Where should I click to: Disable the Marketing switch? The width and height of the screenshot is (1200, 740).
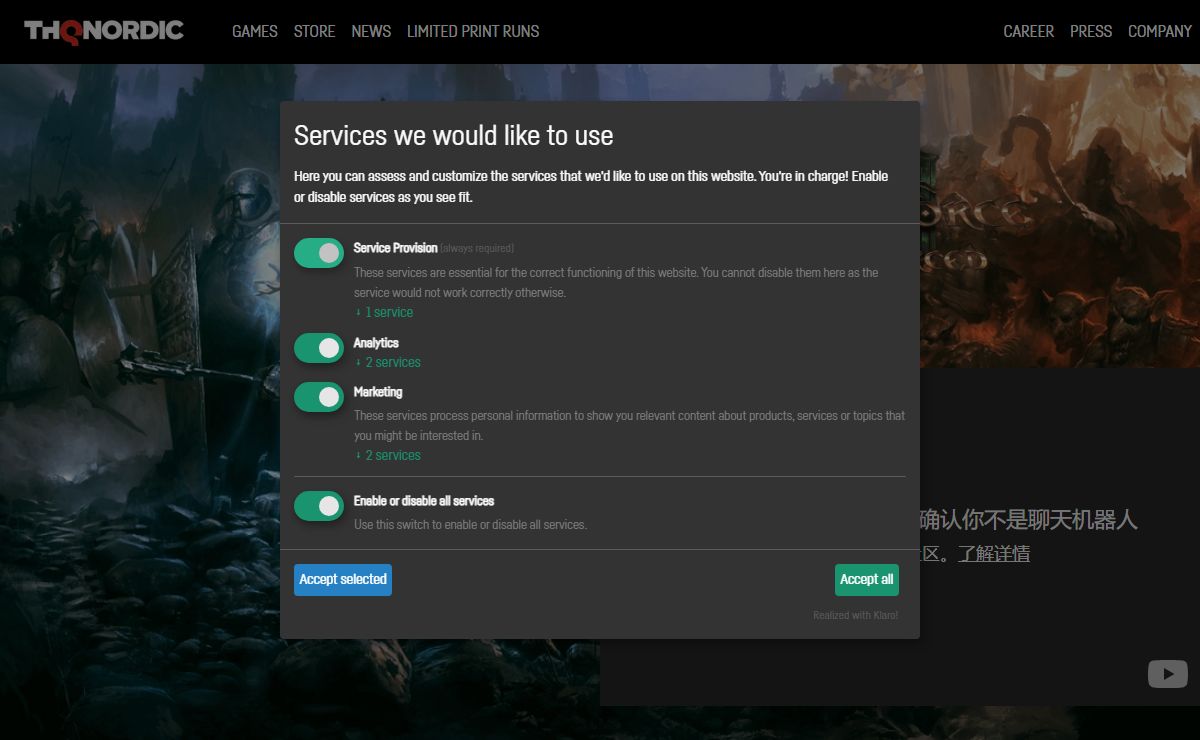(319, 397)
